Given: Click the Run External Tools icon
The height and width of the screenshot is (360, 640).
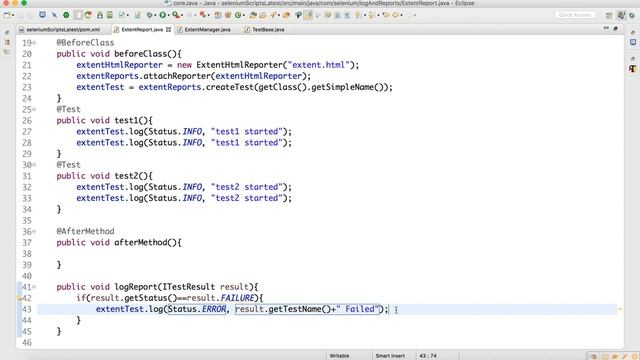Looking at the screenshot, I should tap(176, 15).
